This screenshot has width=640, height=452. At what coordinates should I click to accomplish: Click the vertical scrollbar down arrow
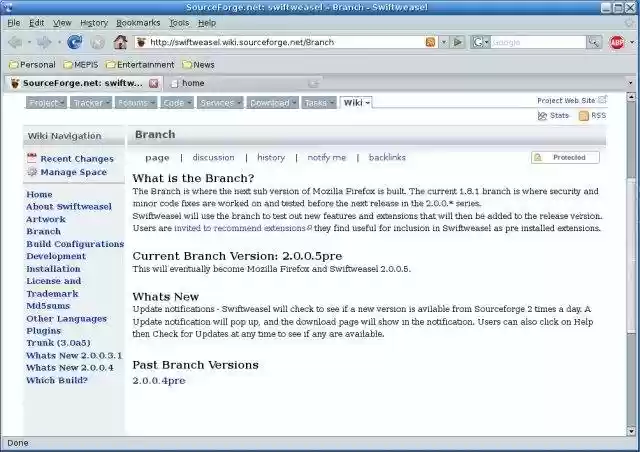click(x=631, y=431)
